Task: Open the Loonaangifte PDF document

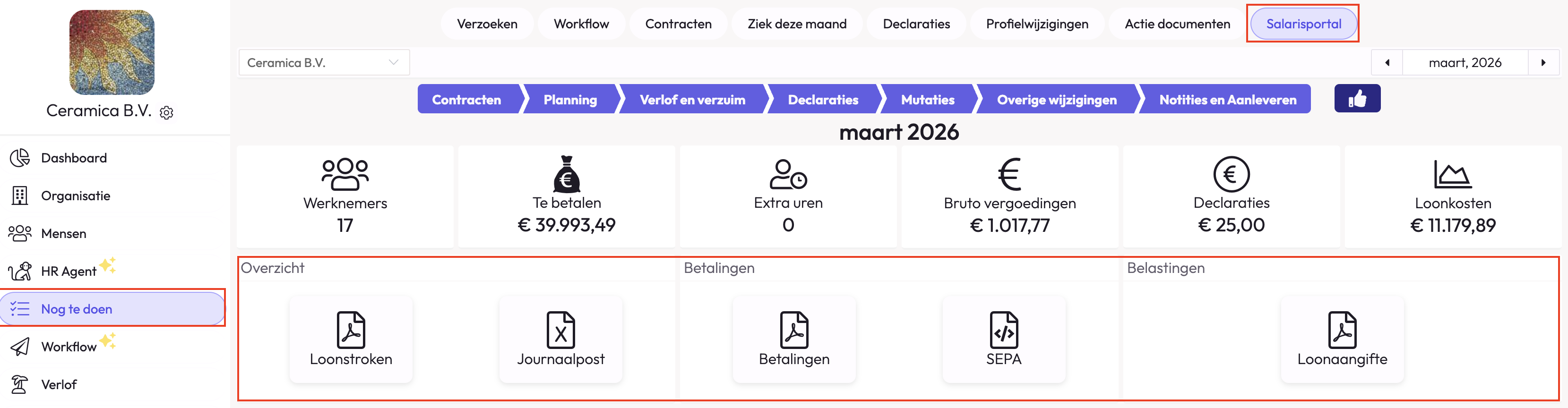Action: click(1342, 339)
